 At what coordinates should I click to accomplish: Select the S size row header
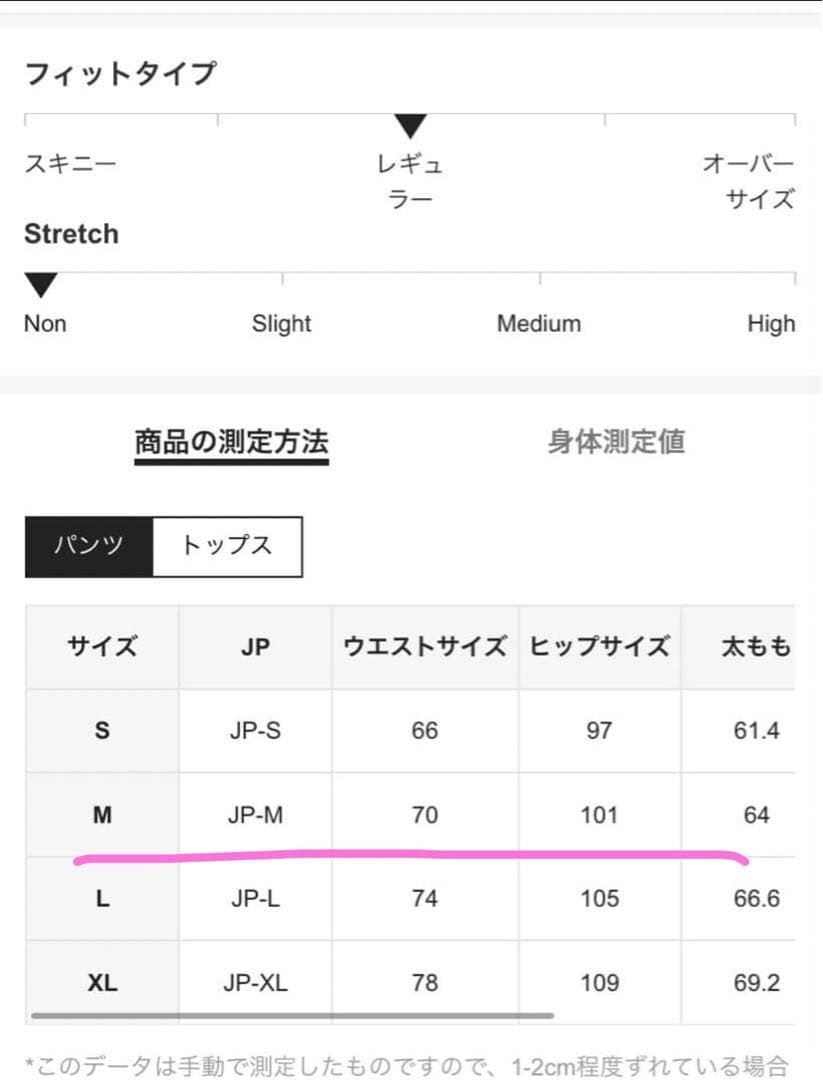pos(102,731)
